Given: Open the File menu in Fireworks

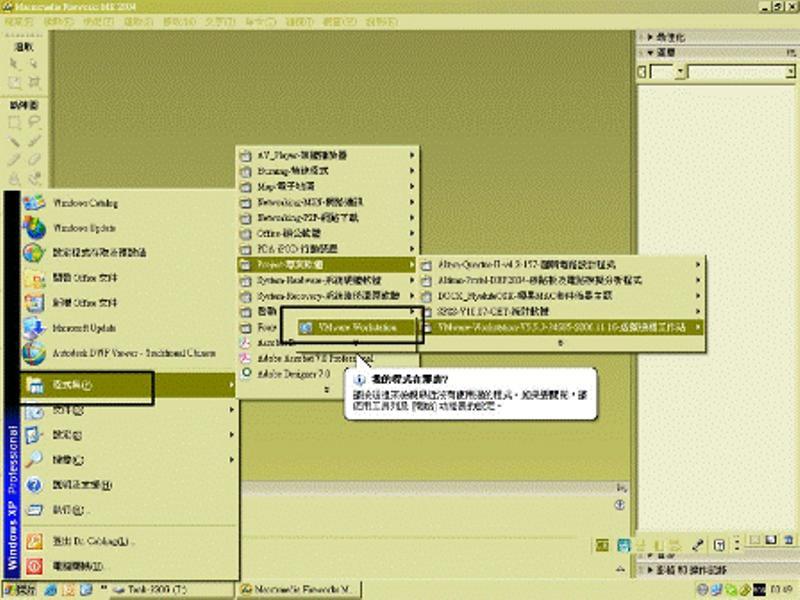Looking at the screenshot, I should [x=18, y=22].
